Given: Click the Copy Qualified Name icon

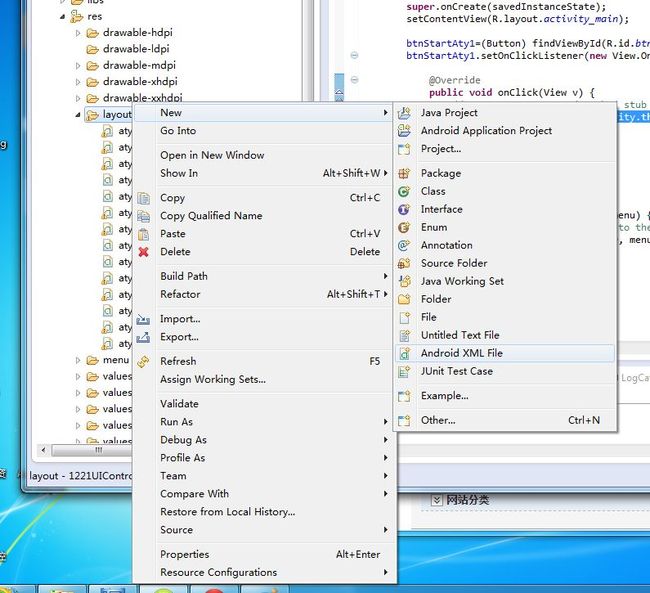Looking at the screenshot, I should point(143,216).
